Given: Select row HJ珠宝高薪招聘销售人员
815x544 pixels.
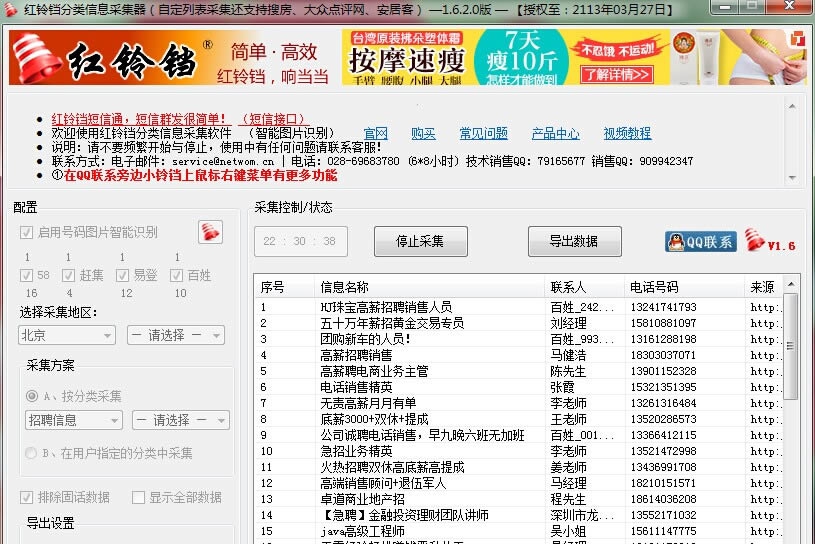Looking at the screenshot, I should point(518,307).
